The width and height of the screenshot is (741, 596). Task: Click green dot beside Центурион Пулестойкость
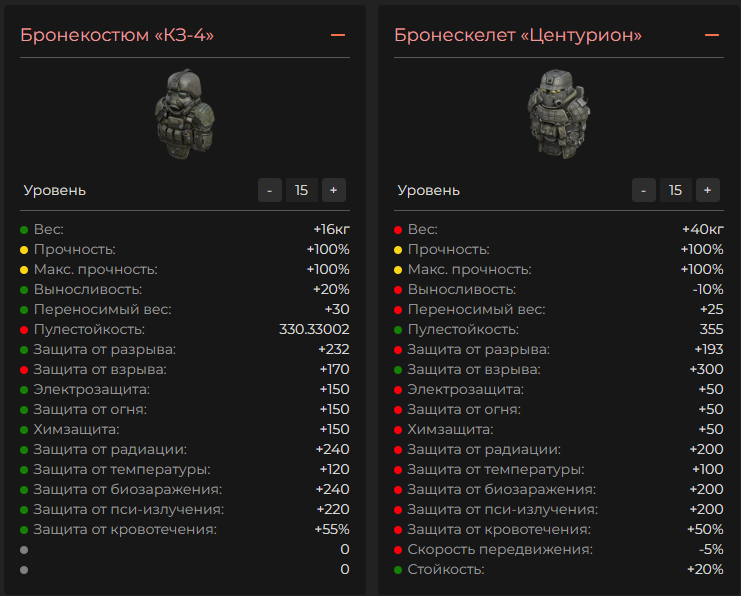coord(398,330)
